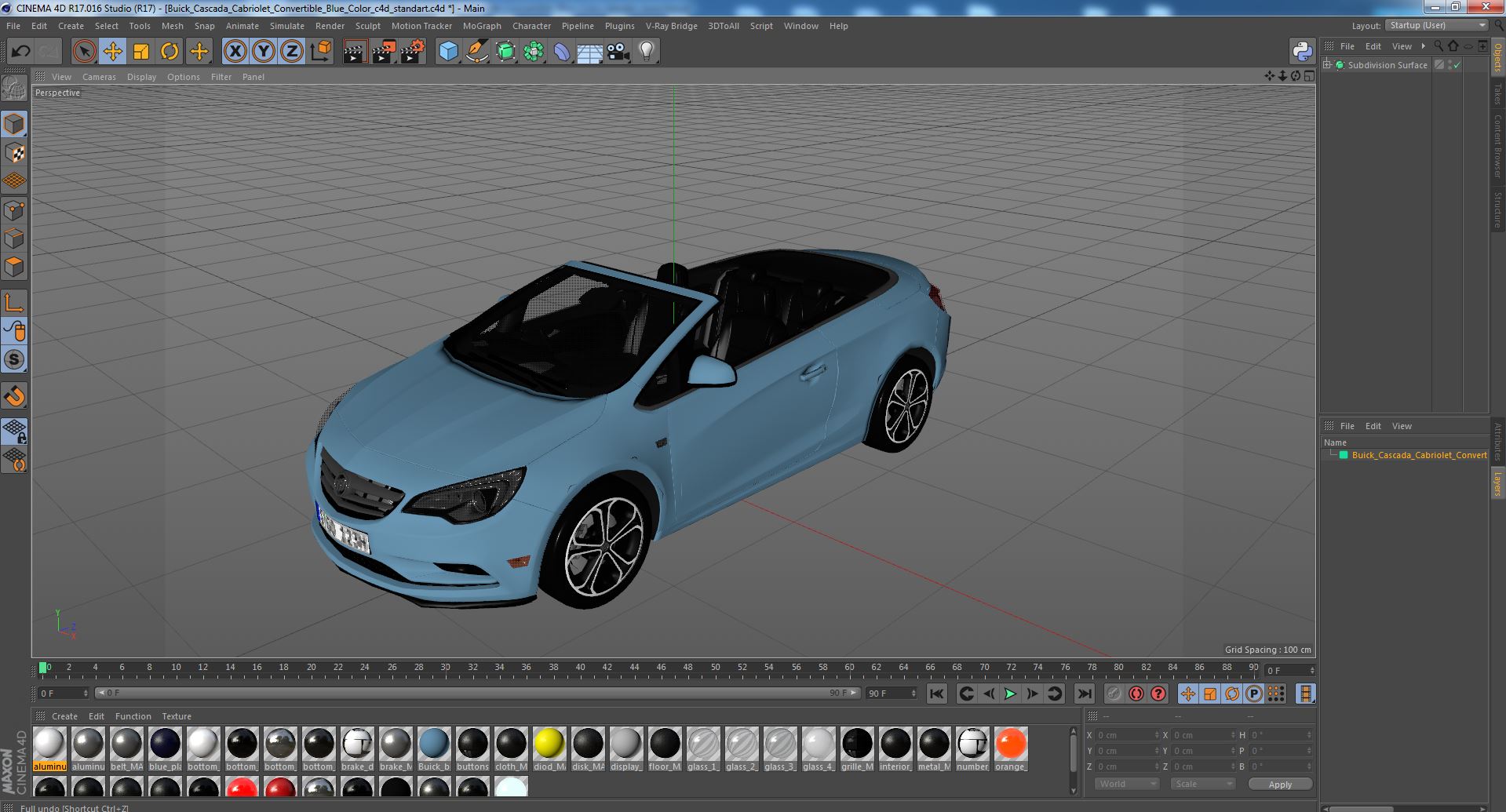
Task: Toggle Snap enable icon
Action: 15,360
